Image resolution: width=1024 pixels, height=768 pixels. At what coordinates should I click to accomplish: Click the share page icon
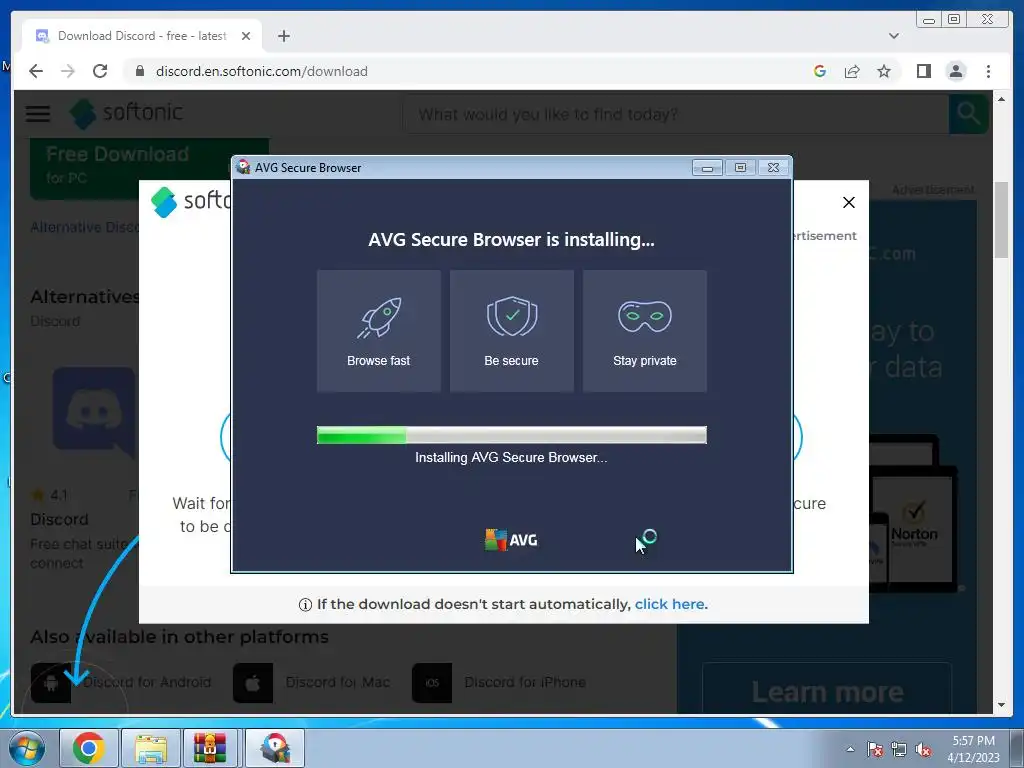[852, 71]
